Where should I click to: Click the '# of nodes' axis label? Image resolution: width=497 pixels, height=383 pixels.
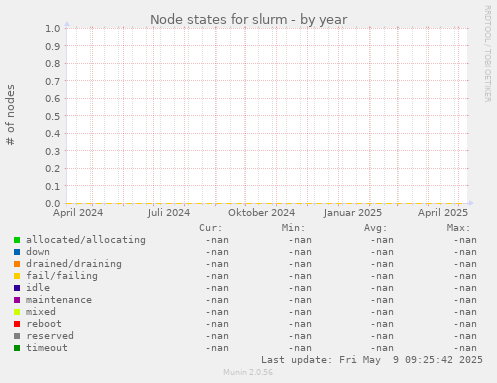tap(10, 115)
